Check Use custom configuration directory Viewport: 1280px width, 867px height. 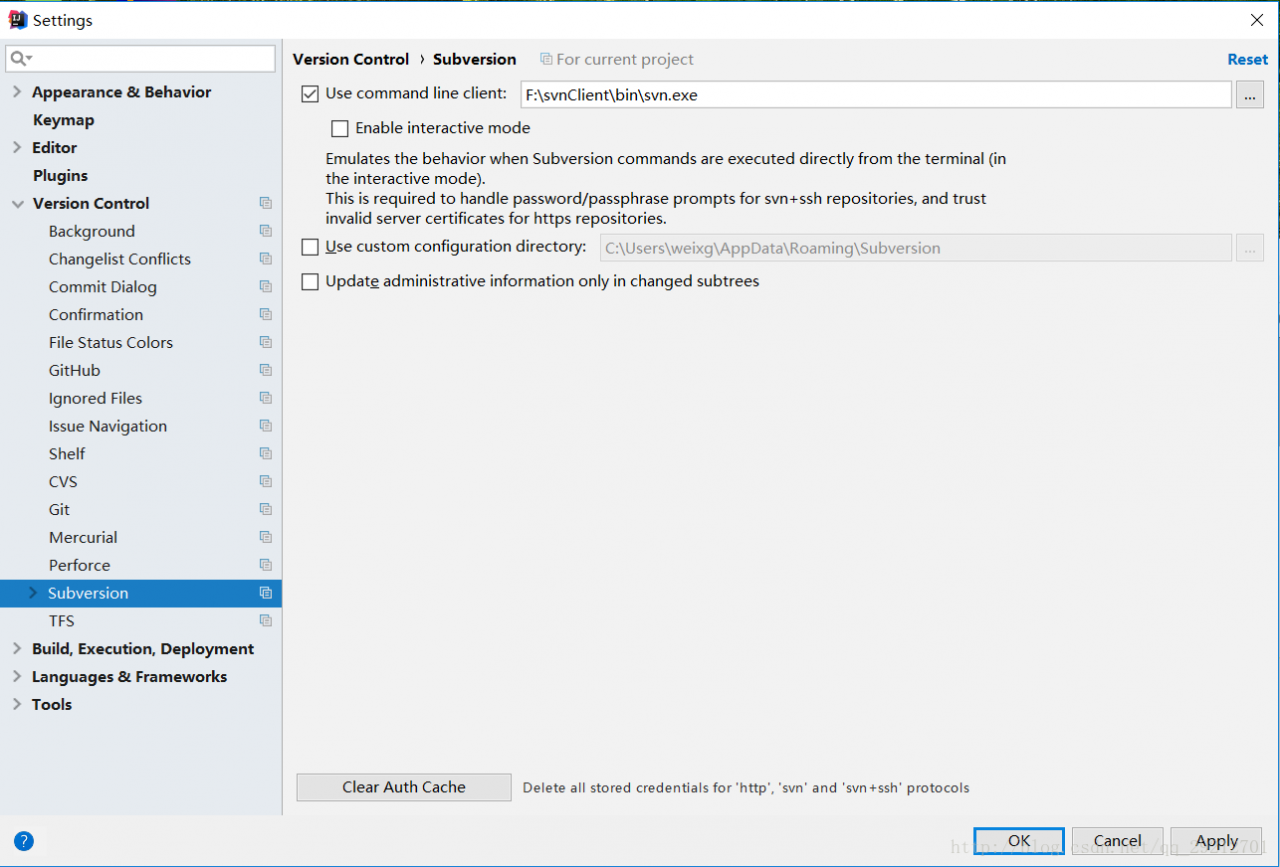[310, 247]
